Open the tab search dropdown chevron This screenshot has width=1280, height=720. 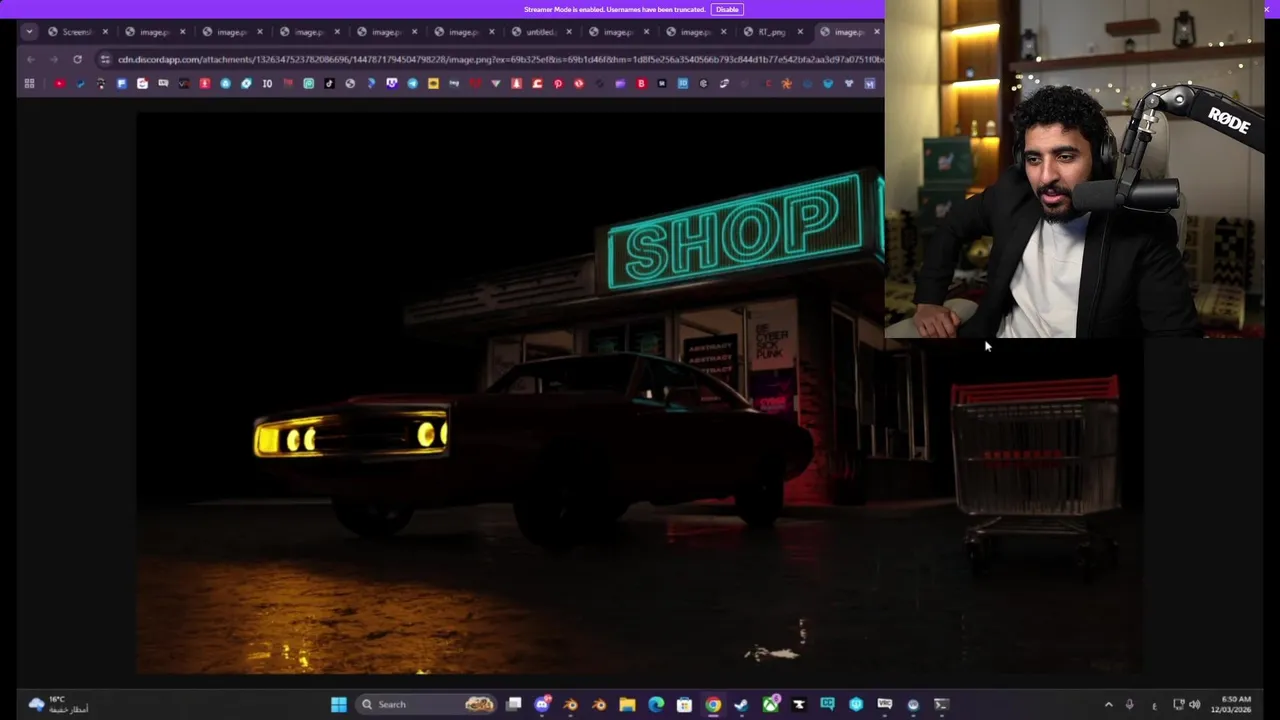(x=29, y=32)
